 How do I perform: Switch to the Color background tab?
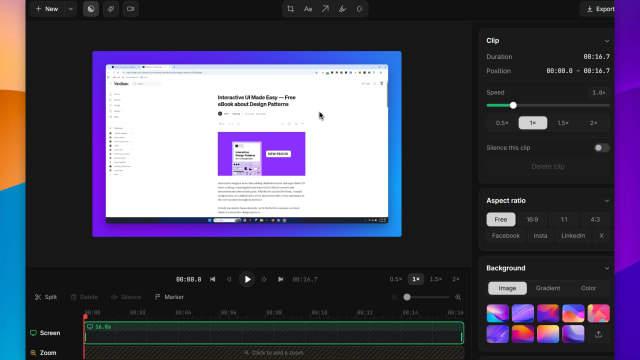pos(588,288)
